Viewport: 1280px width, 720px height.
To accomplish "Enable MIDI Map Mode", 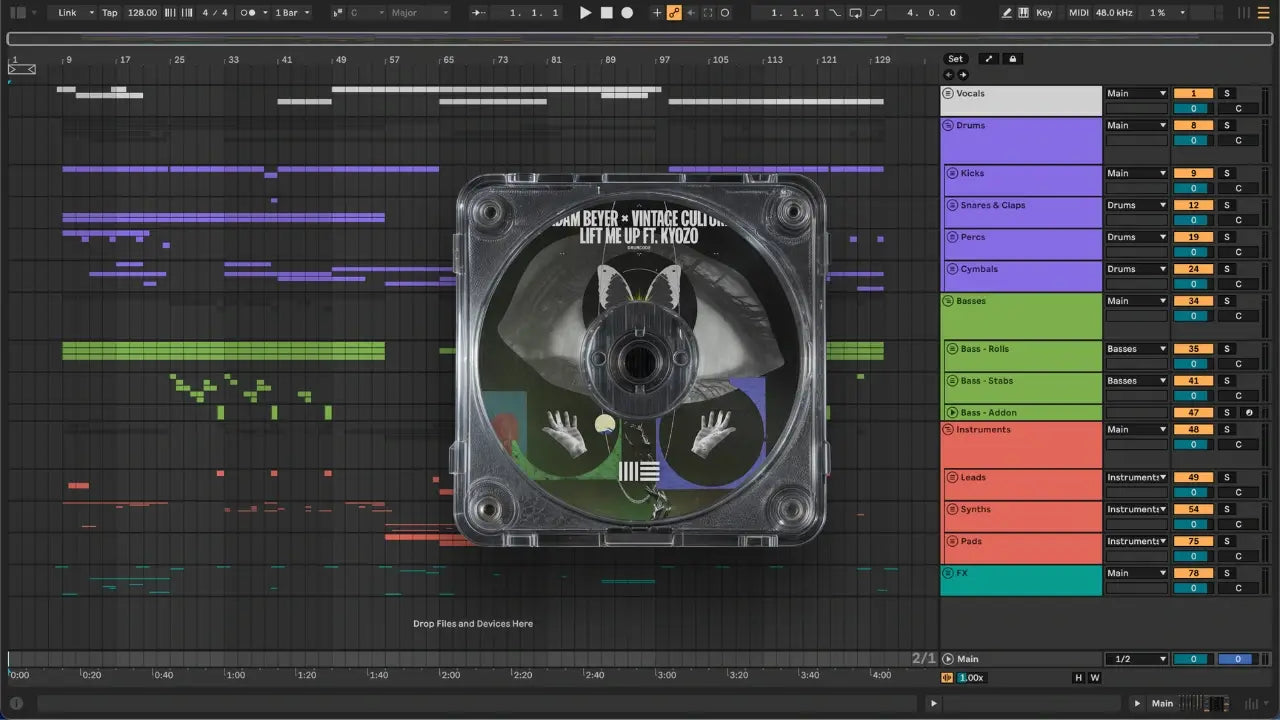I will point(1078,13).
